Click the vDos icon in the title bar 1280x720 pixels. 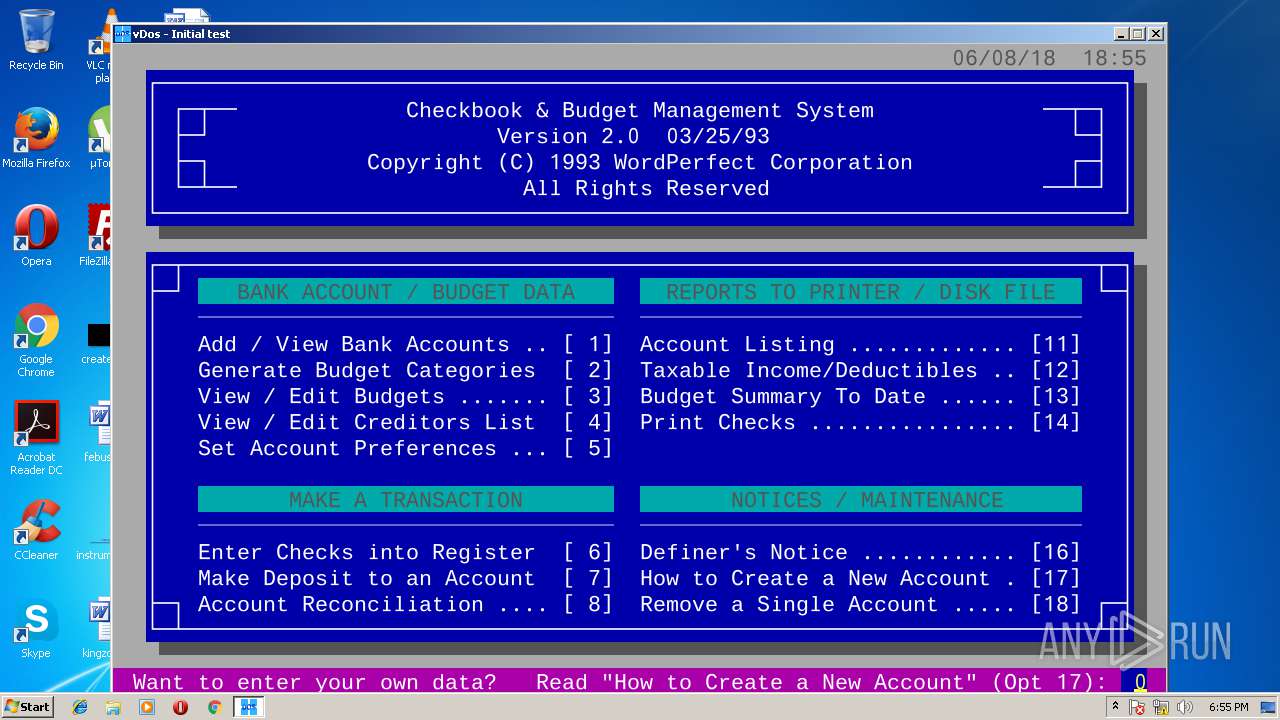point(123,33)
